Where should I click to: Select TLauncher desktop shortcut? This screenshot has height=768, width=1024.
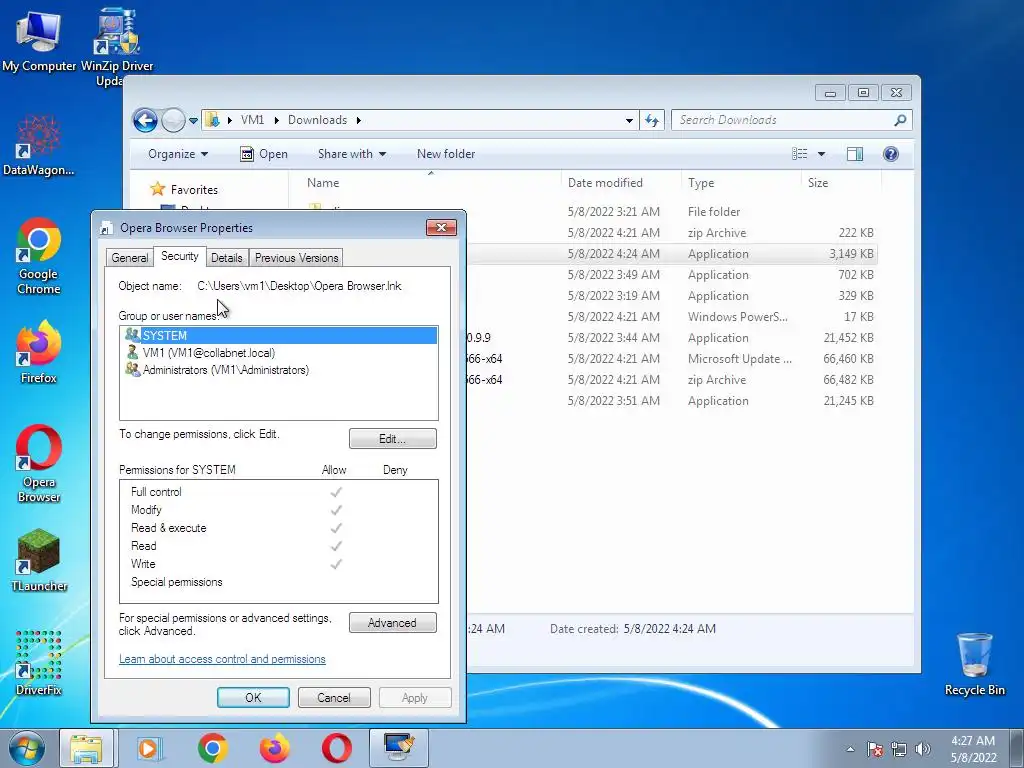click(39, 560)
